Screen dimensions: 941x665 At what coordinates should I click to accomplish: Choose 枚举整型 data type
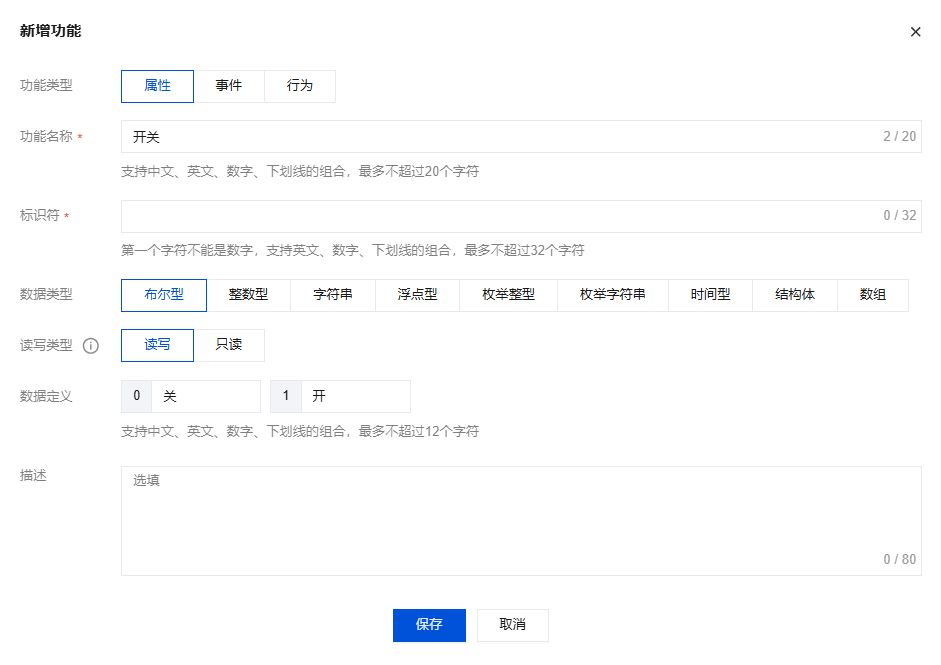pyautogui.click(x=508, y=295)
